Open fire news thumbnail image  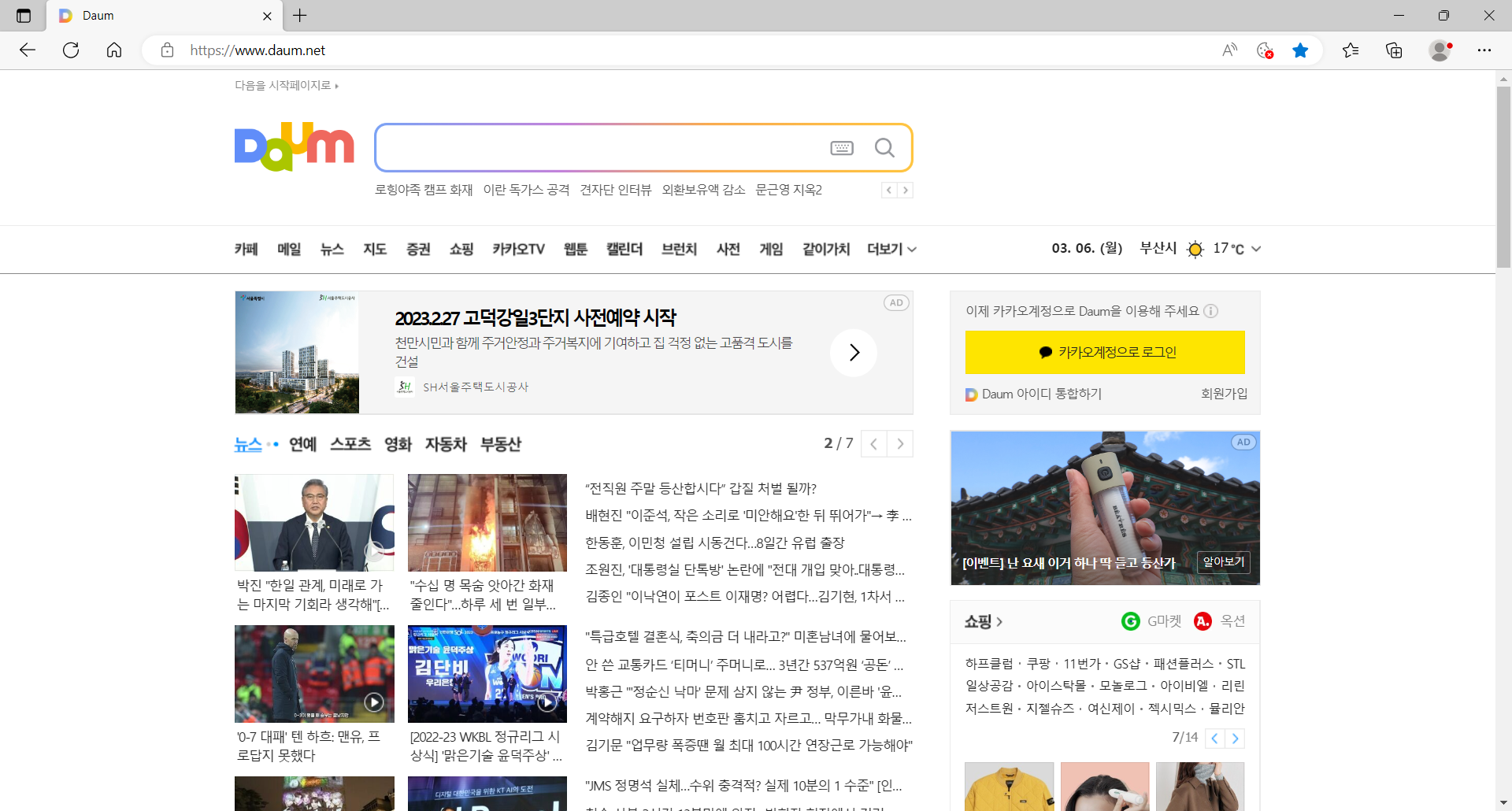[487, 523]
